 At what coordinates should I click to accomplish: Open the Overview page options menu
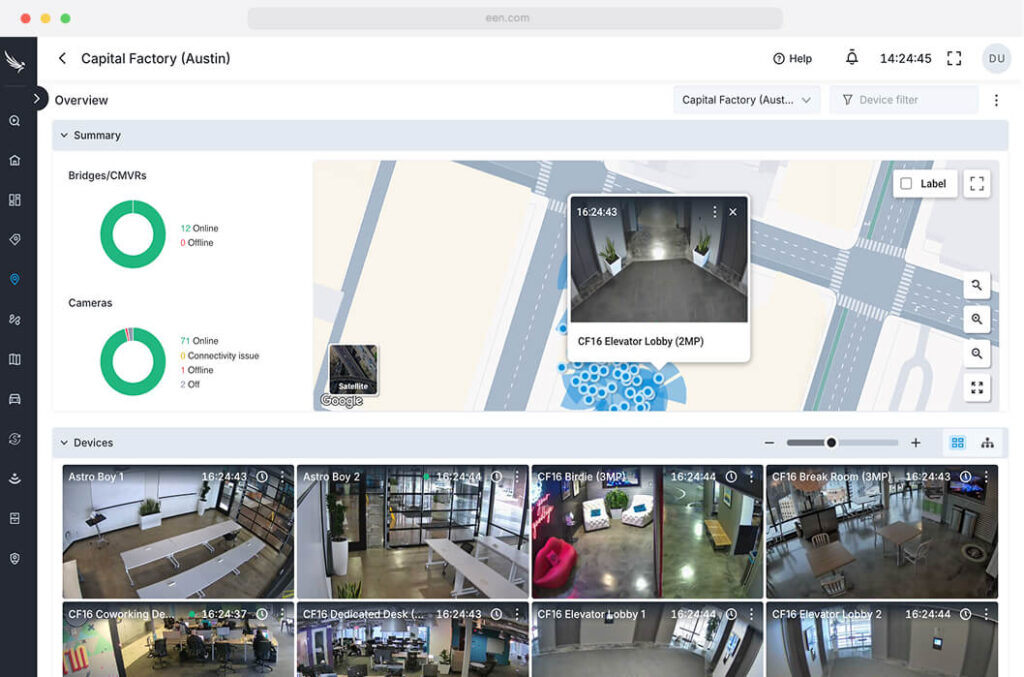(995, 100)
